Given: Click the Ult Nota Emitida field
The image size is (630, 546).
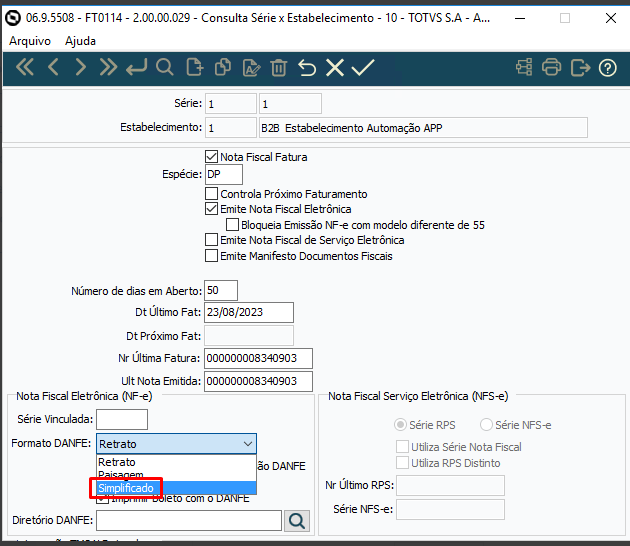Looking at the screenshot, I should point(258,381).
